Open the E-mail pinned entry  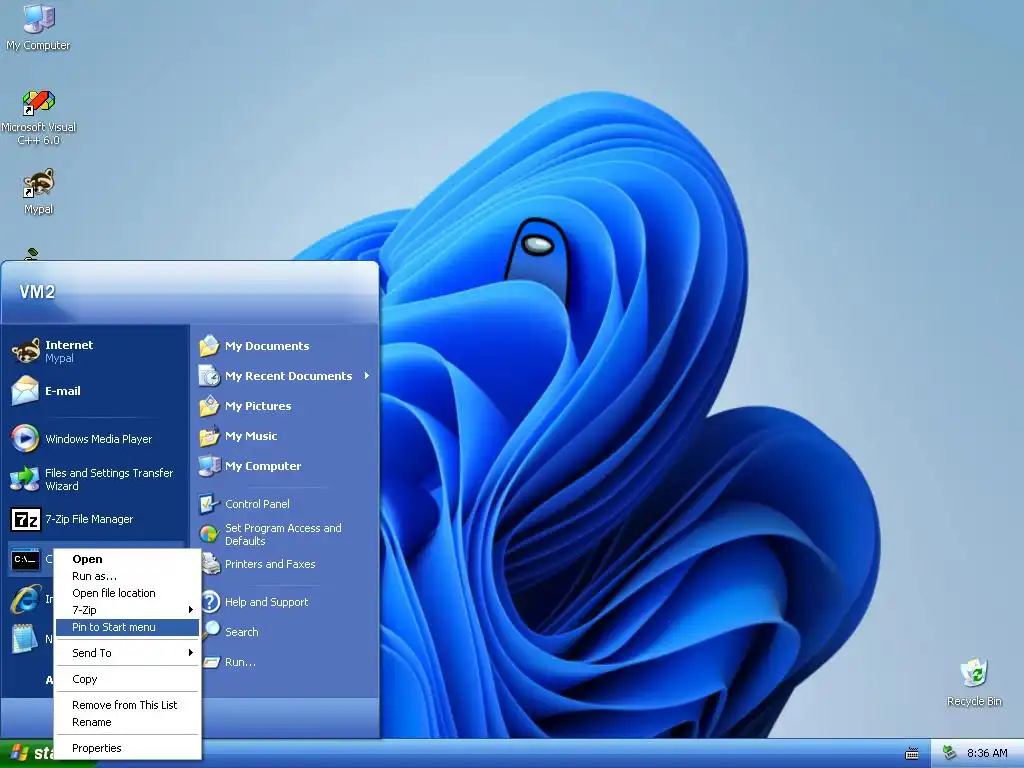97,391
